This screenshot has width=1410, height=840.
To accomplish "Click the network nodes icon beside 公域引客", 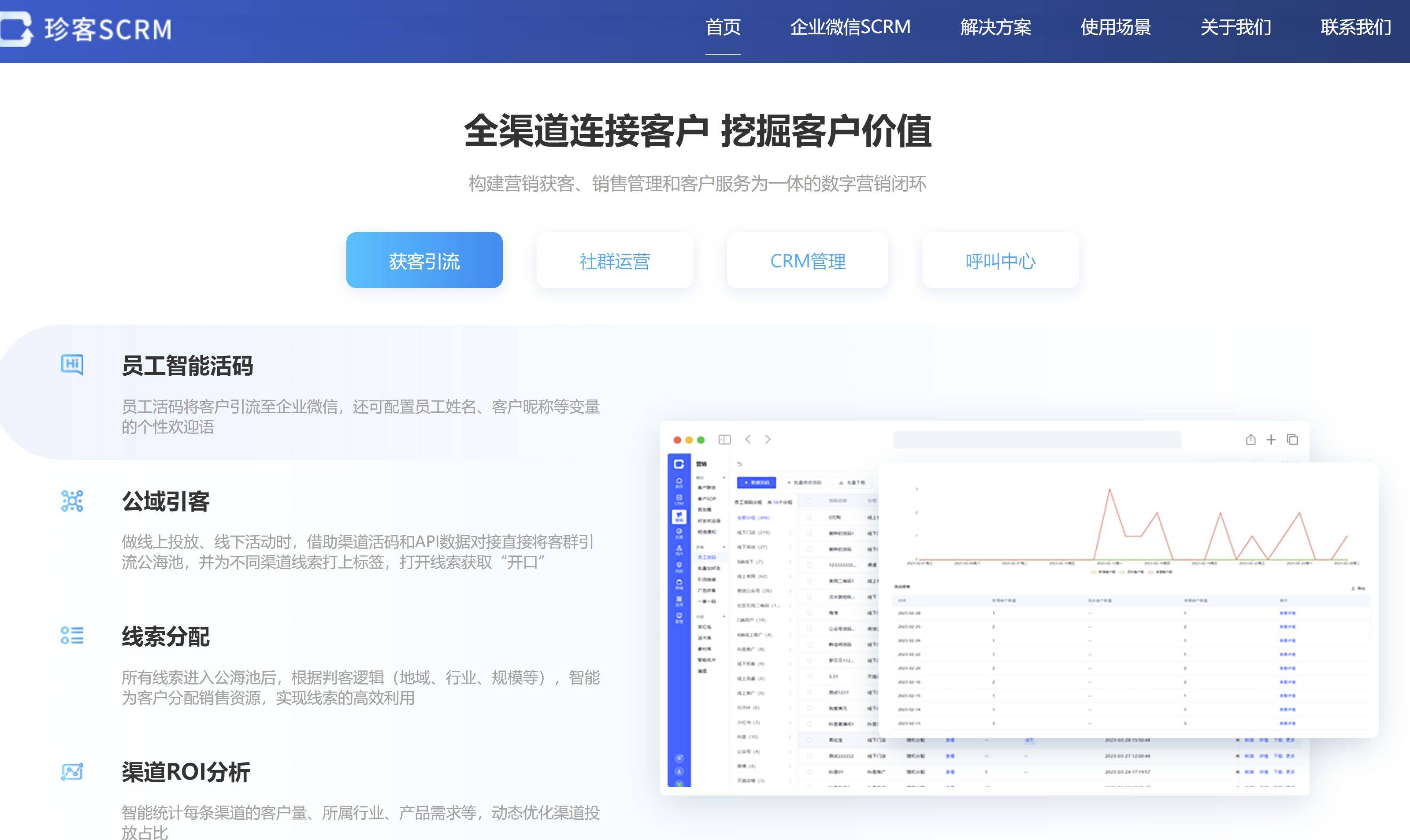I will (x=72, y=501).
